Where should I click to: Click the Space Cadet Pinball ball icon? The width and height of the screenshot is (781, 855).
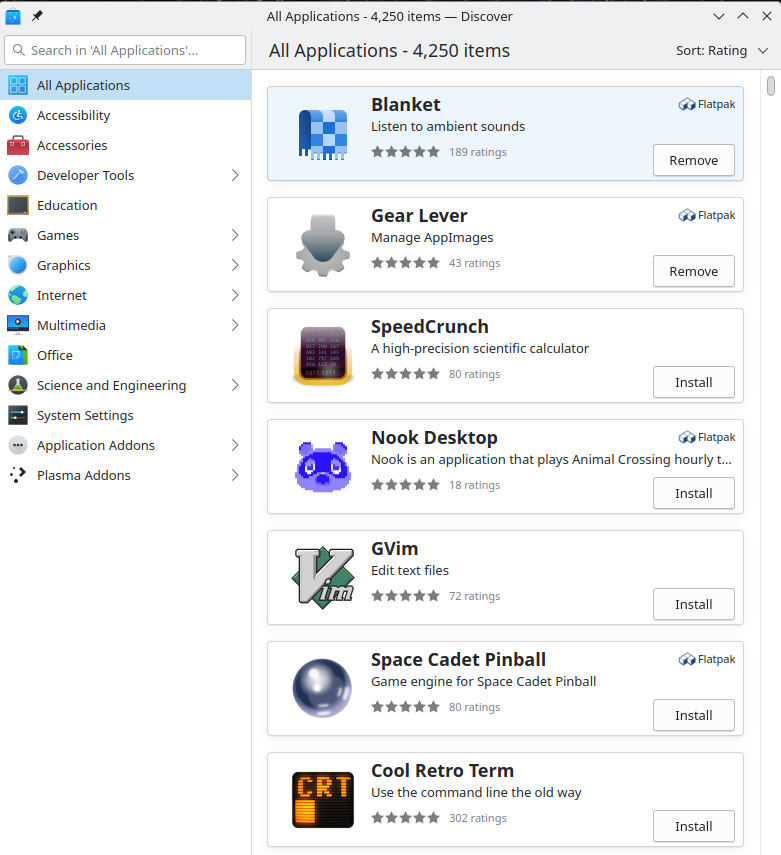click(x=322, y=688)
